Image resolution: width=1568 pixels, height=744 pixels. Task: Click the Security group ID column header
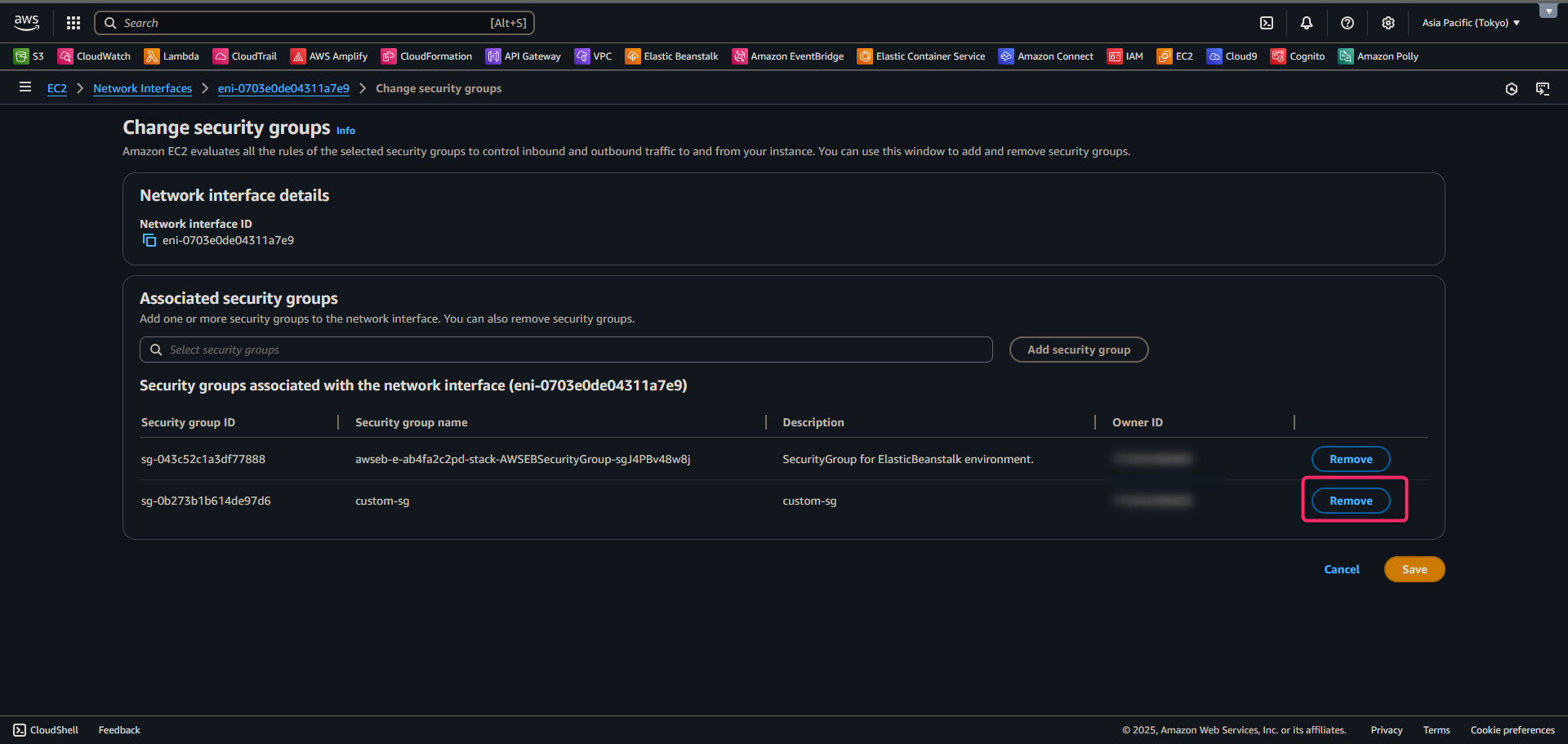188,422
